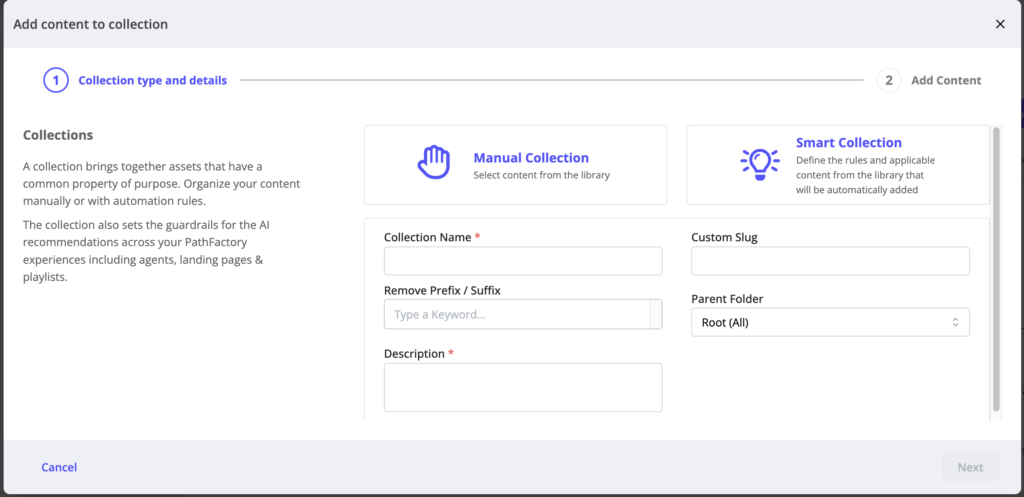Click the Parent Folder up-down arrows icon
The image size is (1024, 497).
tap(955, 322)
